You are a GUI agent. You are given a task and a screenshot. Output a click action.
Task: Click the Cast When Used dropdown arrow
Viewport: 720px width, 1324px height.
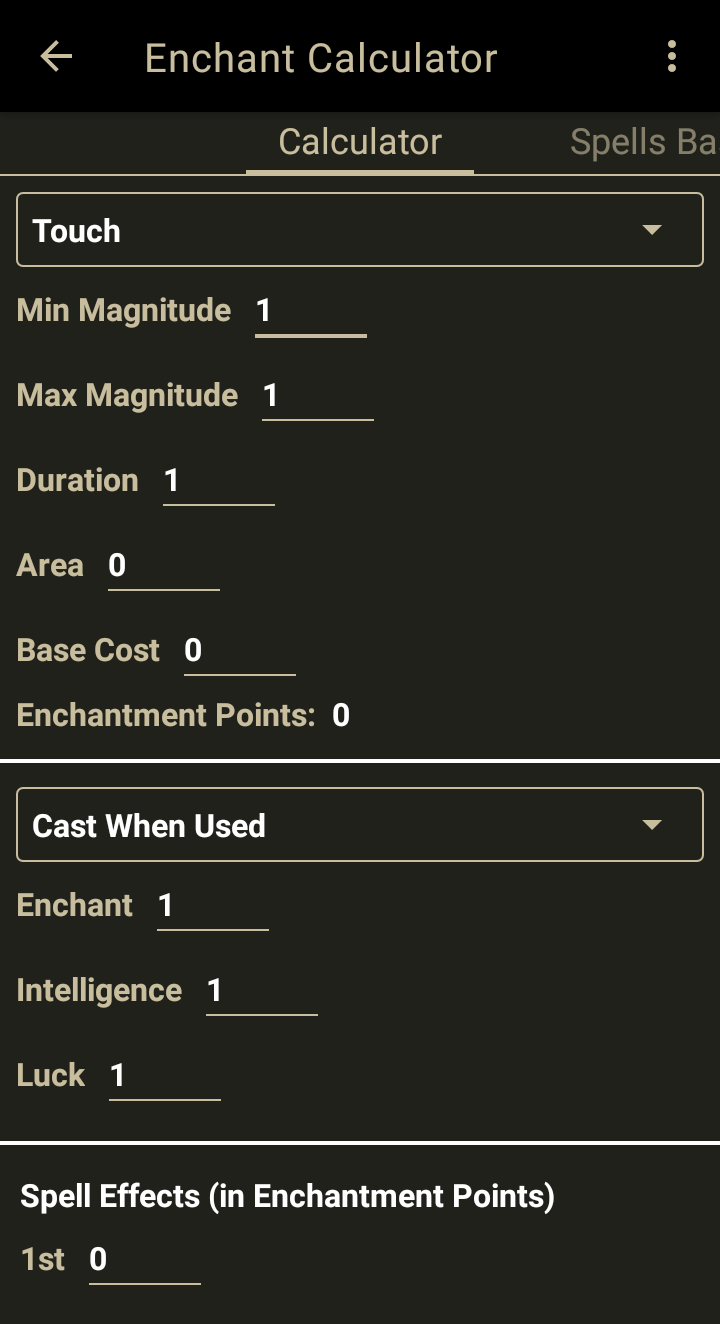click(x=652, y=826)
